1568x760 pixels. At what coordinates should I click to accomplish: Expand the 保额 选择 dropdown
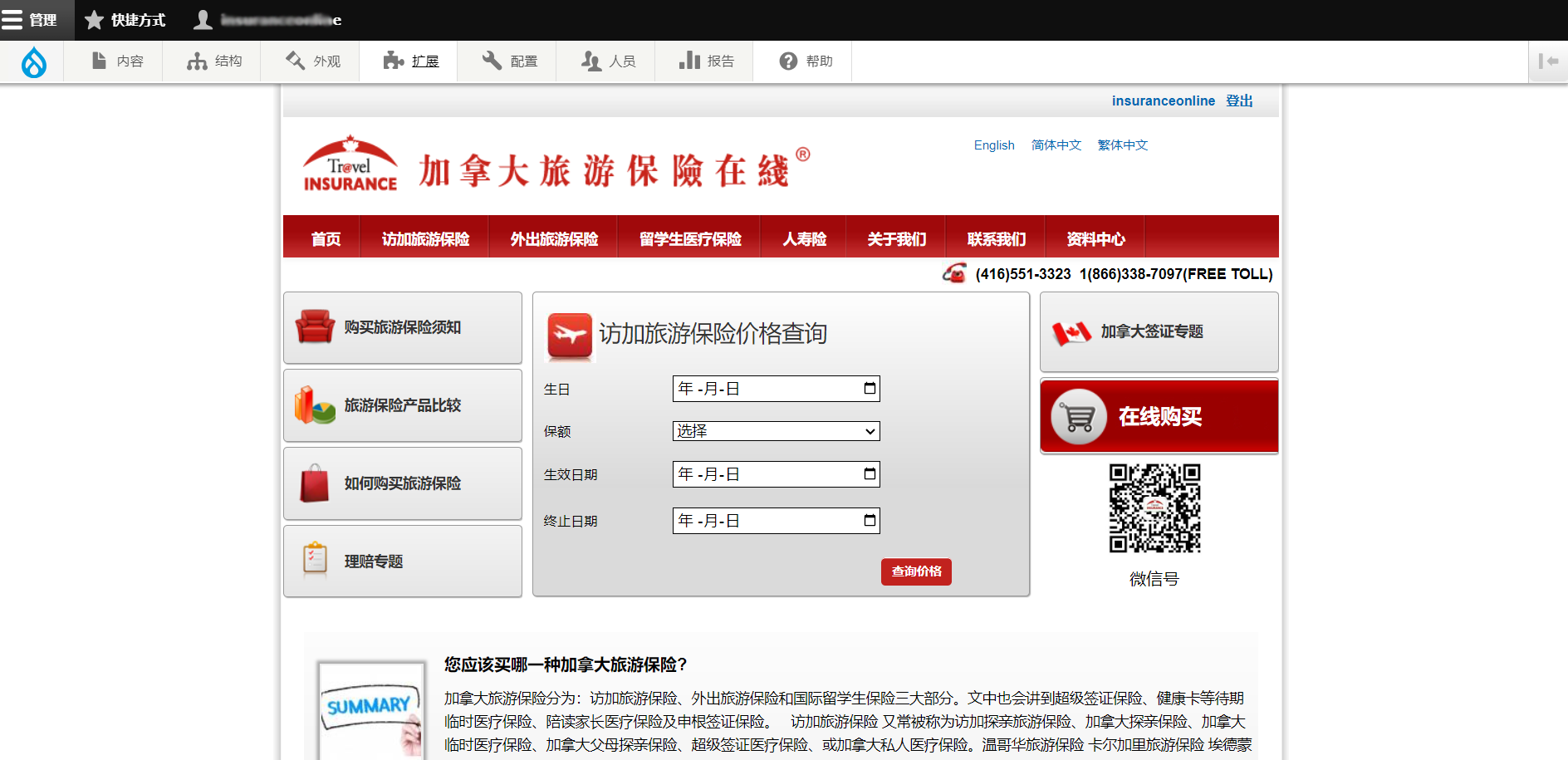(776, 431)
